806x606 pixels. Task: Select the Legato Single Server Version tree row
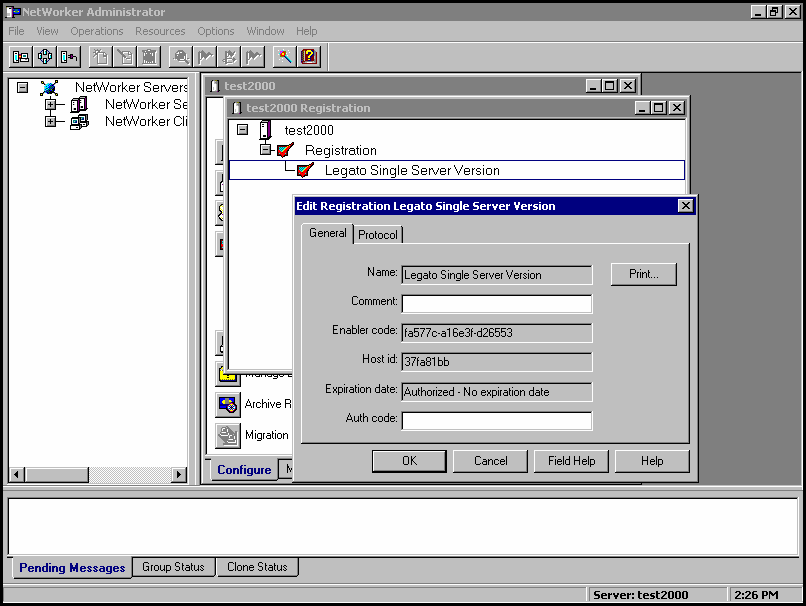point(456,170)
